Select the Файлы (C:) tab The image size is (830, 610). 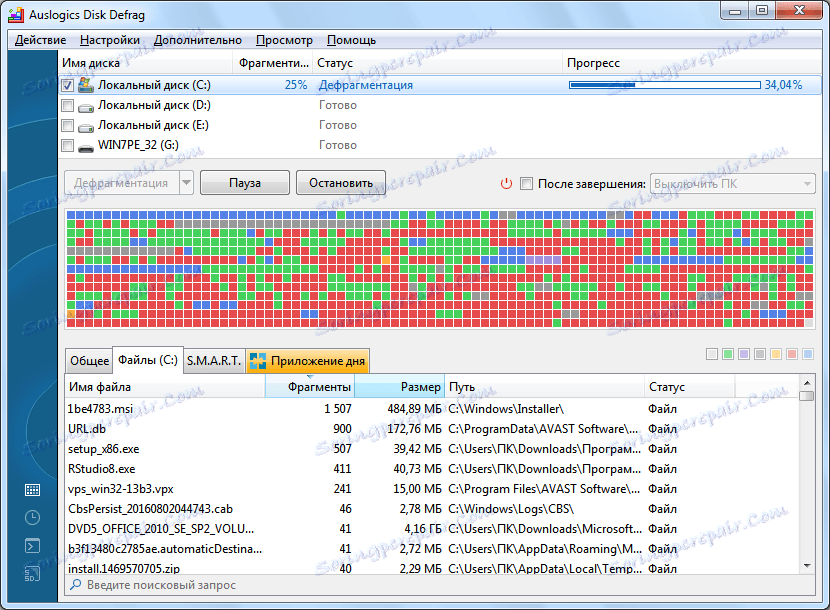[x=148, y=360]
